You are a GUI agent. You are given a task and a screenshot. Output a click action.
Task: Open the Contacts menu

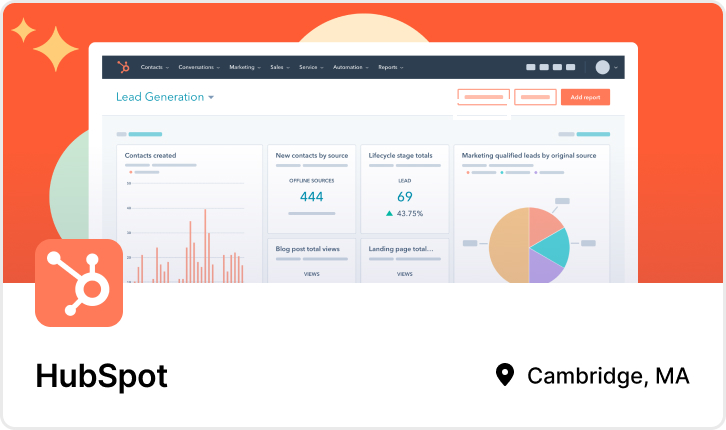tap(155, 67)
